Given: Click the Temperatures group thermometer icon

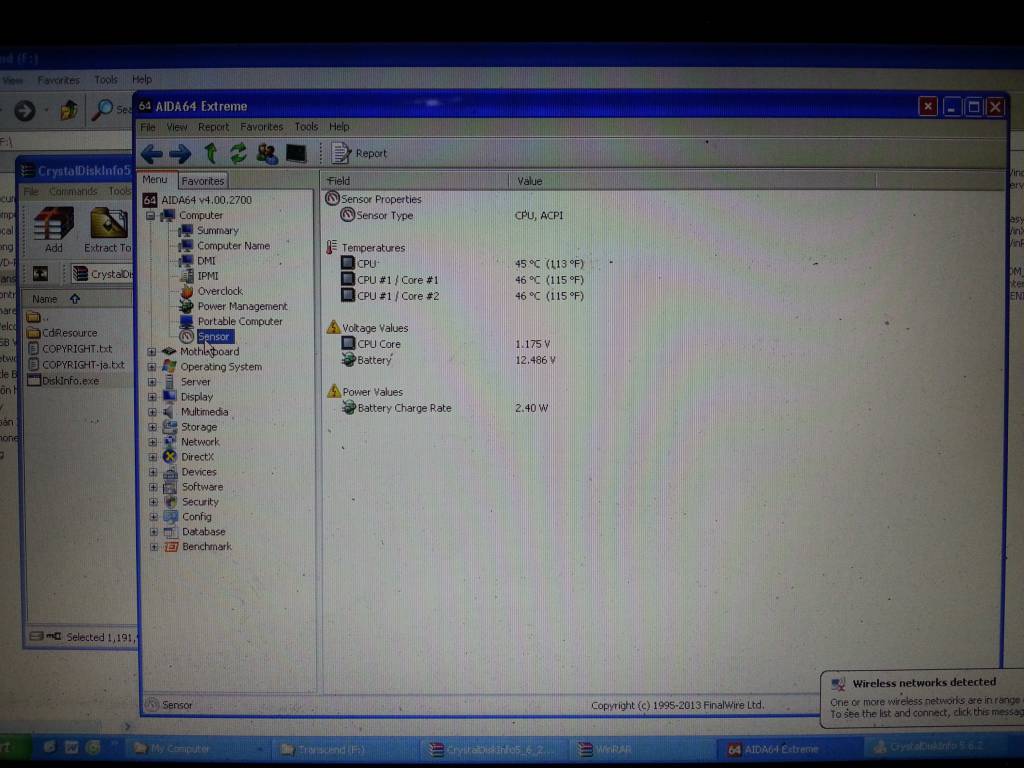Looking at the screenshot, I should [x=332, y=247].
